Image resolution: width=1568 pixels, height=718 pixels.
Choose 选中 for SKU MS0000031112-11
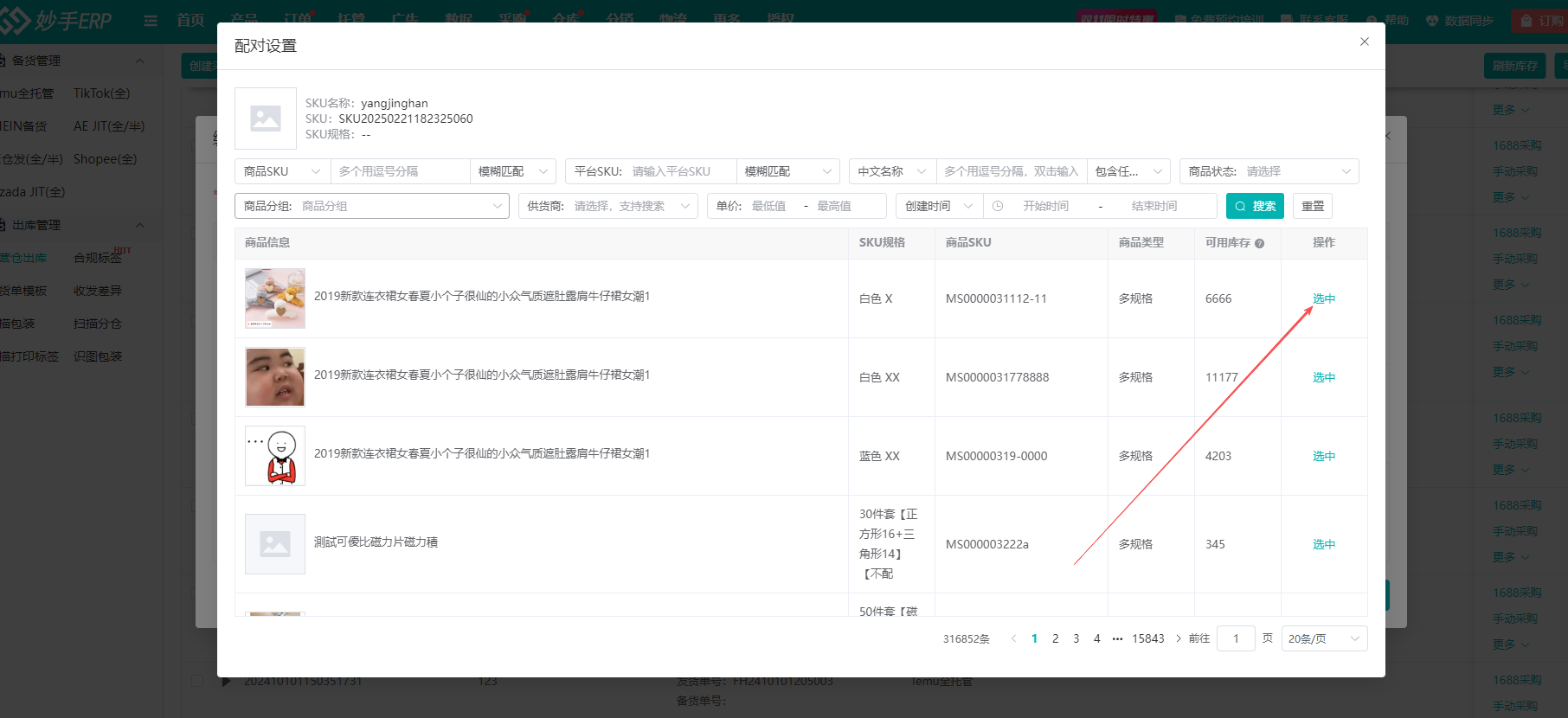(1323, 298)
